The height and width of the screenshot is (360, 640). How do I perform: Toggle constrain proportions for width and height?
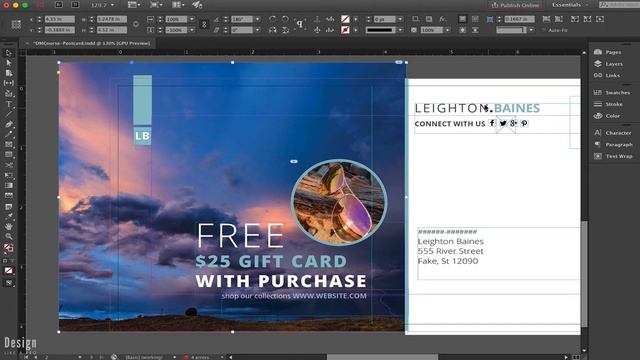136,24
